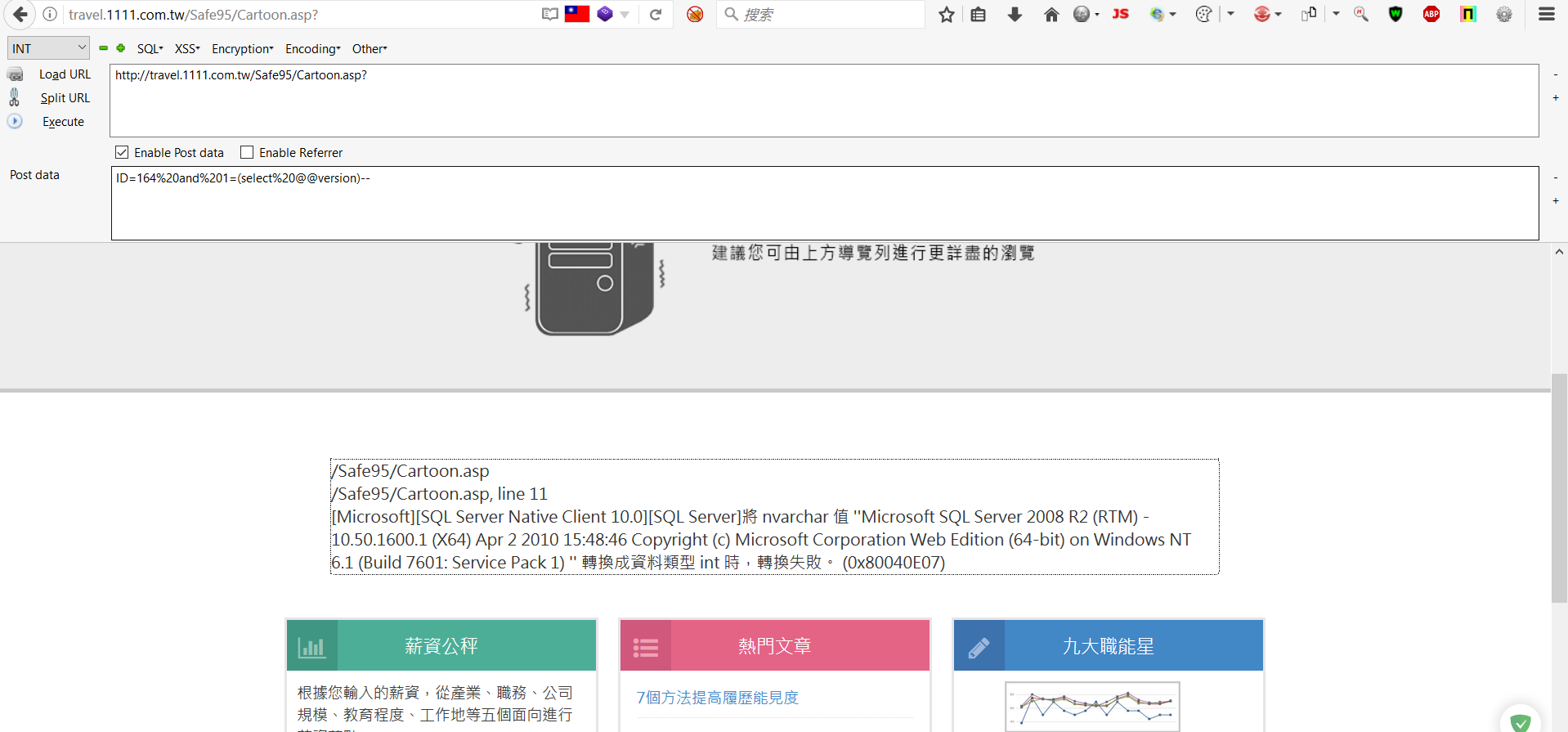Enlarge Post data box with plus control
This screenshot has width=1568, height=732.
[x=1555, y=200]
